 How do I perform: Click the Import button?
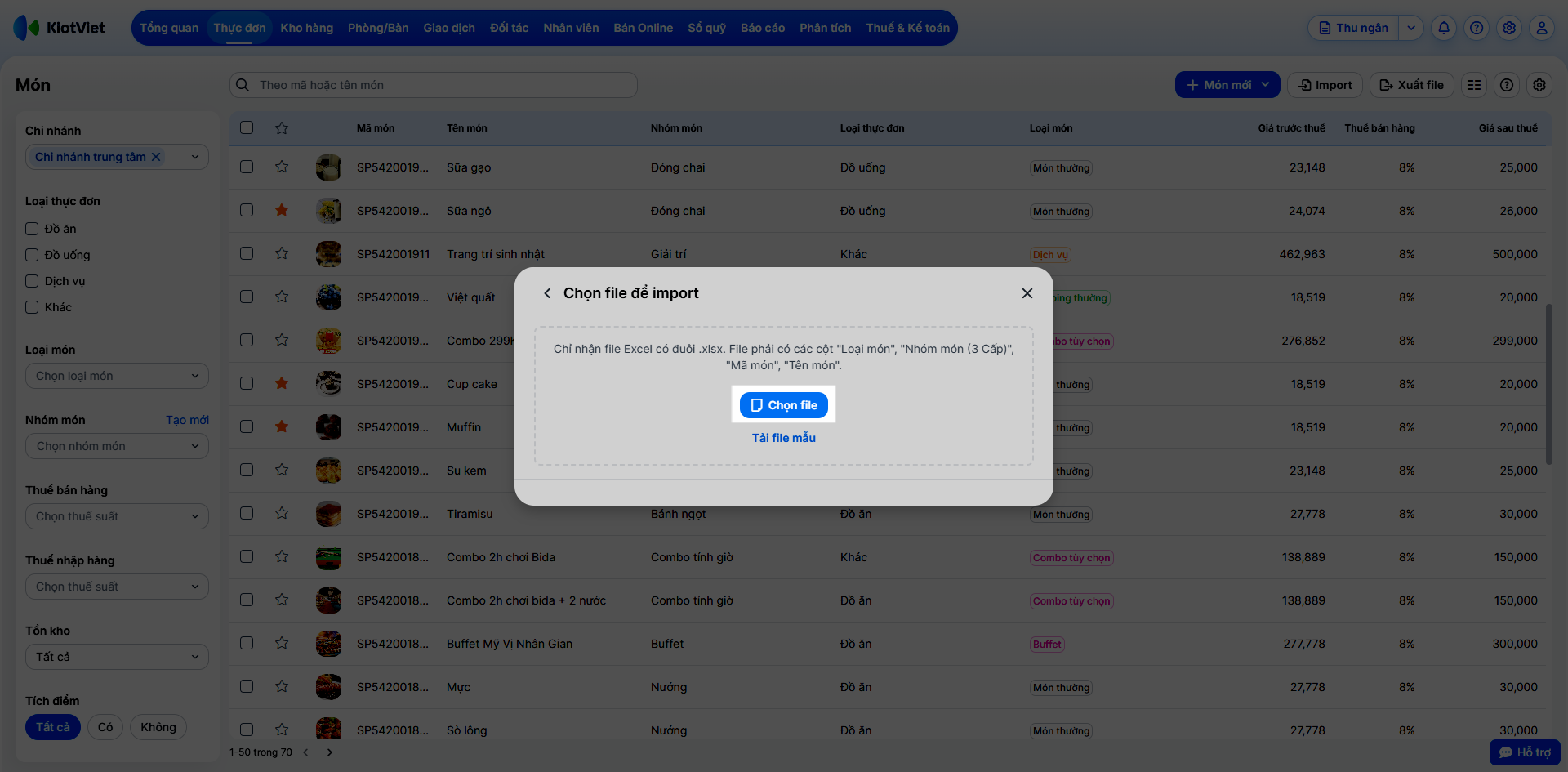point(1325,85)
